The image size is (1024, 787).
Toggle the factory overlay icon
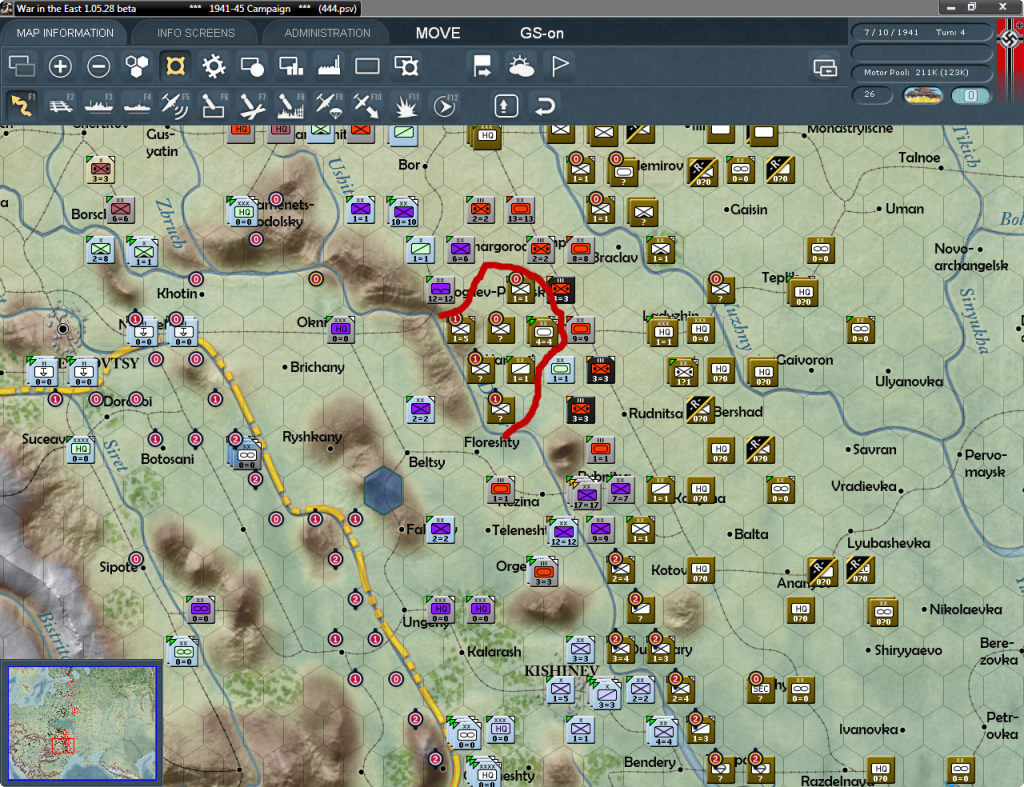329,66
